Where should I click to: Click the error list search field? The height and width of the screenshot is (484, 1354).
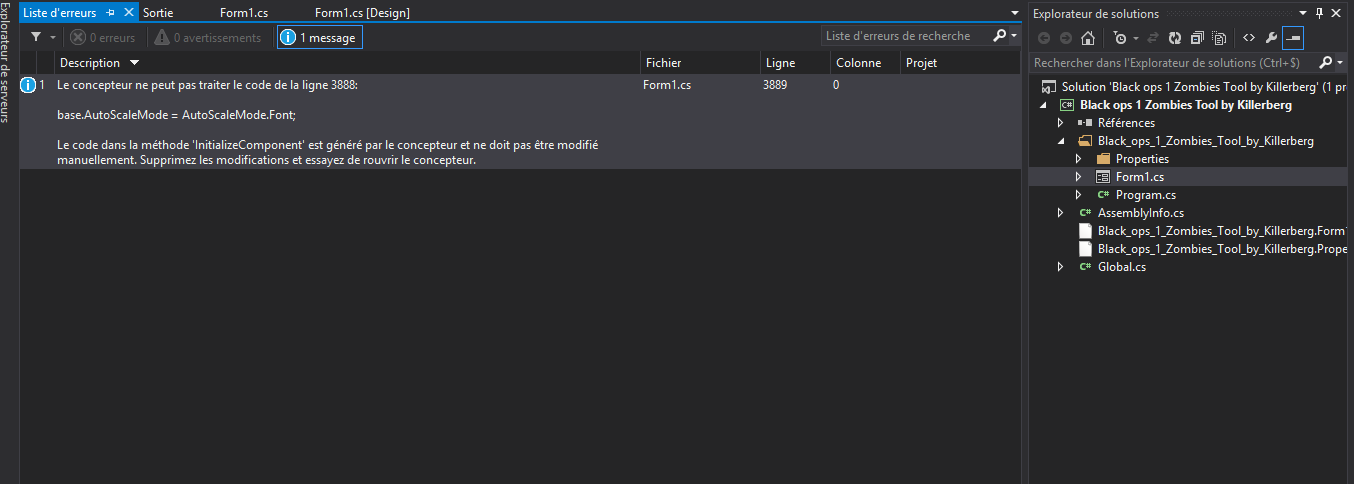pos(905,36)
